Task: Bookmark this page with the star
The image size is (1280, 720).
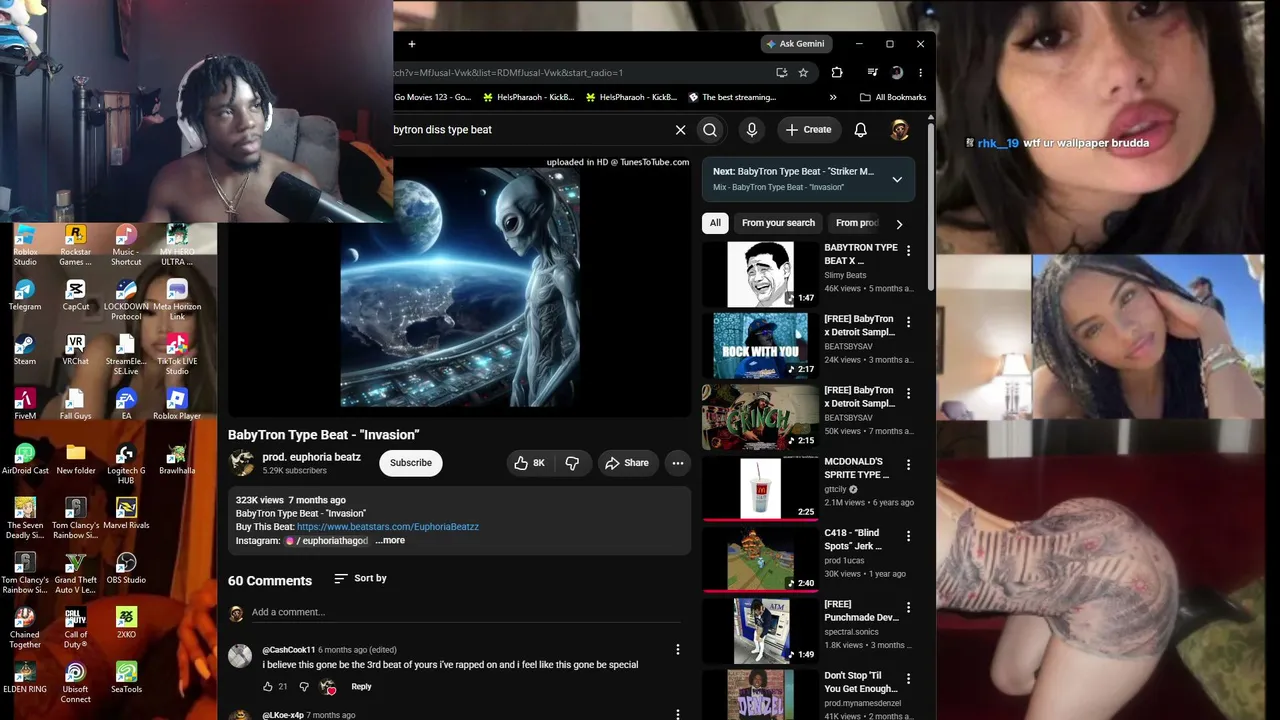Action: 803,73
